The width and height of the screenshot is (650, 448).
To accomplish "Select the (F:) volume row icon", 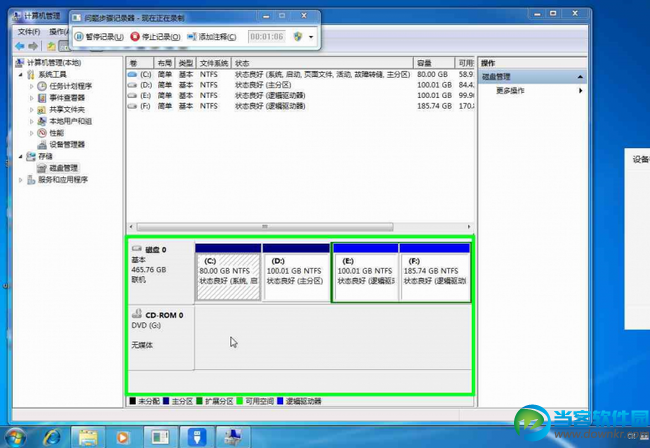I will click(x=132, y=106).
